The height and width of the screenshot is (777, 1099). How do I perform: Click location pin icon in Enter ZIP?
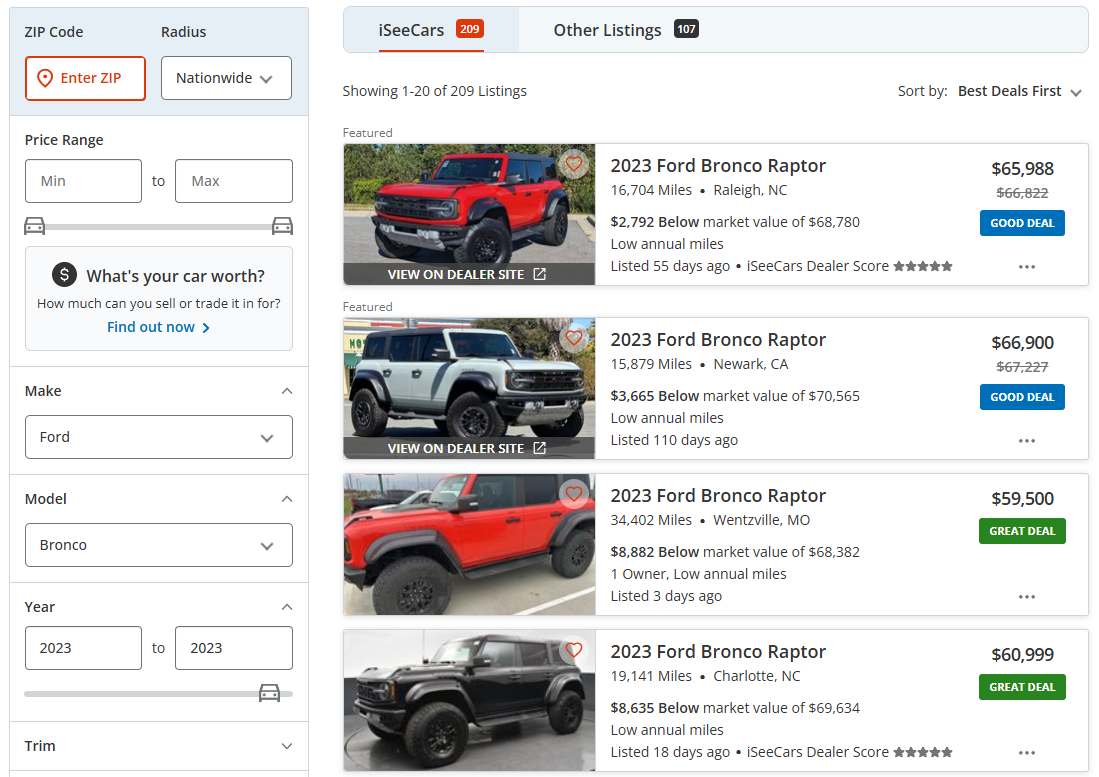45,78
